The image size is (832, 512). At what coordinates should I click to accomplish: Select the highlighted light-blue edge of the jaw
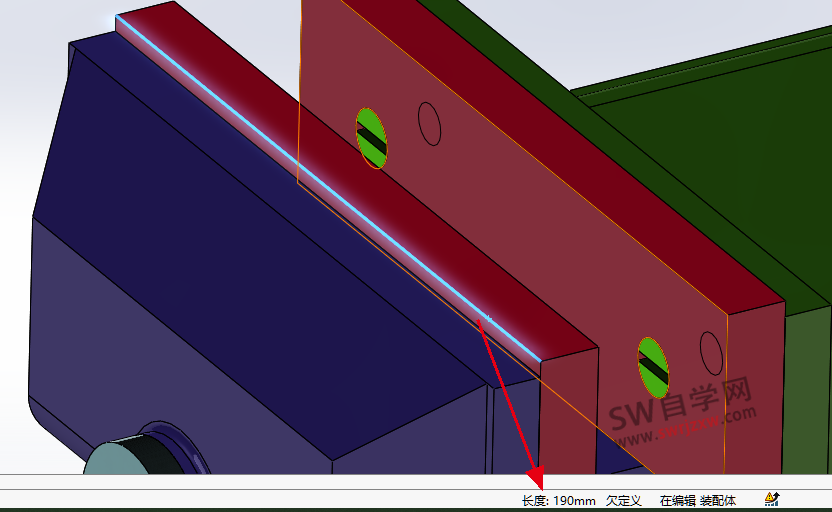pyautogui.click(x=329, y=189)
